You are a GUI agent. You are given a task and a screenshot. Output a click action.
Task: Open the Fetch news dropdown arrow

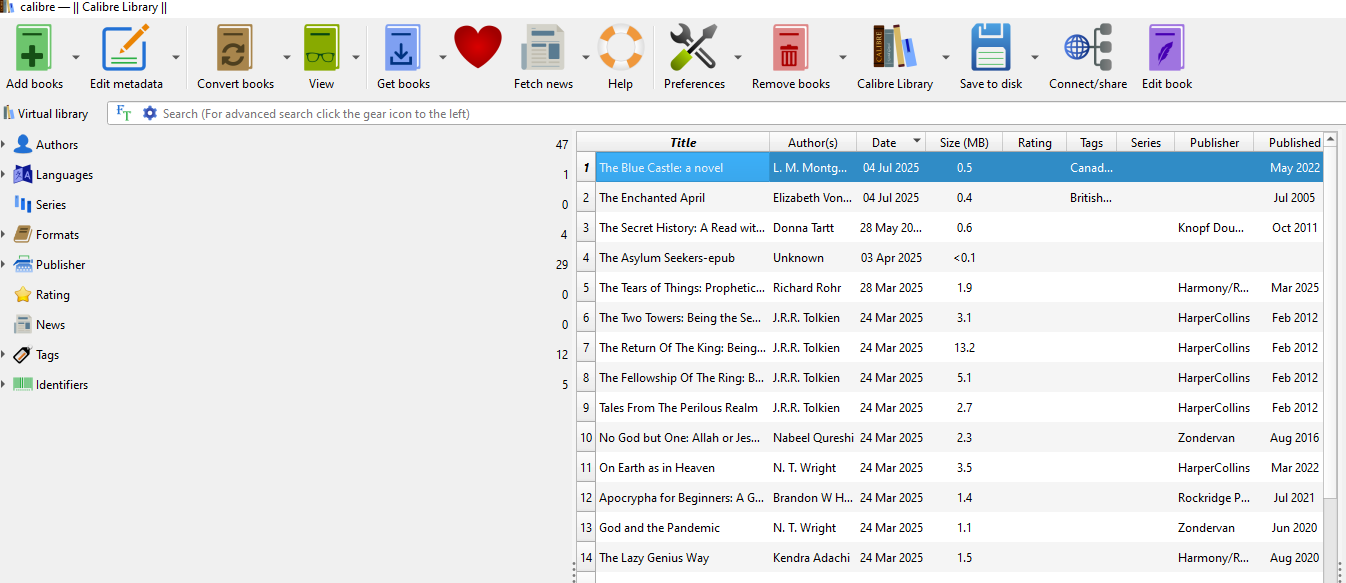pyautogui.click(x=586, y=57)
